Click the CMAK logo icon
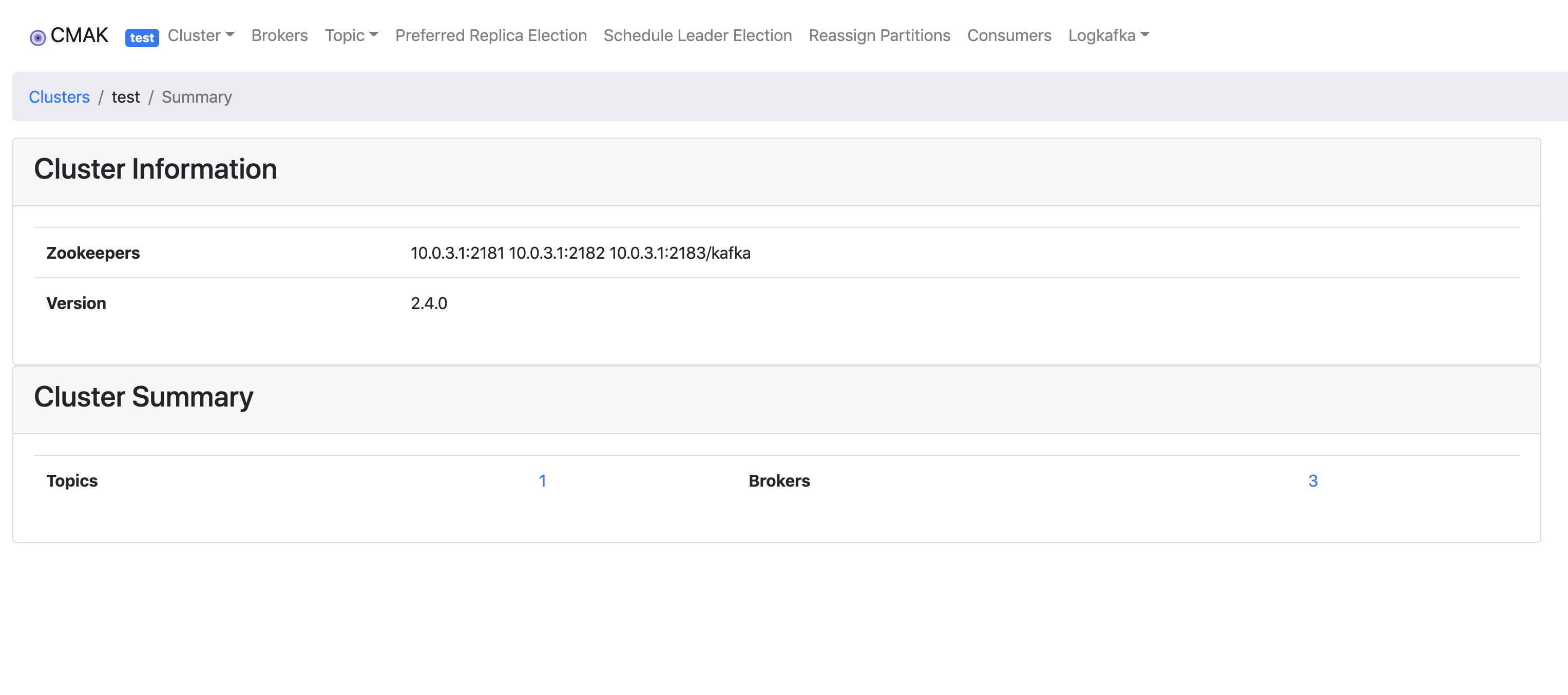This screenshot has height=695, width=1568. click(38, 38)
